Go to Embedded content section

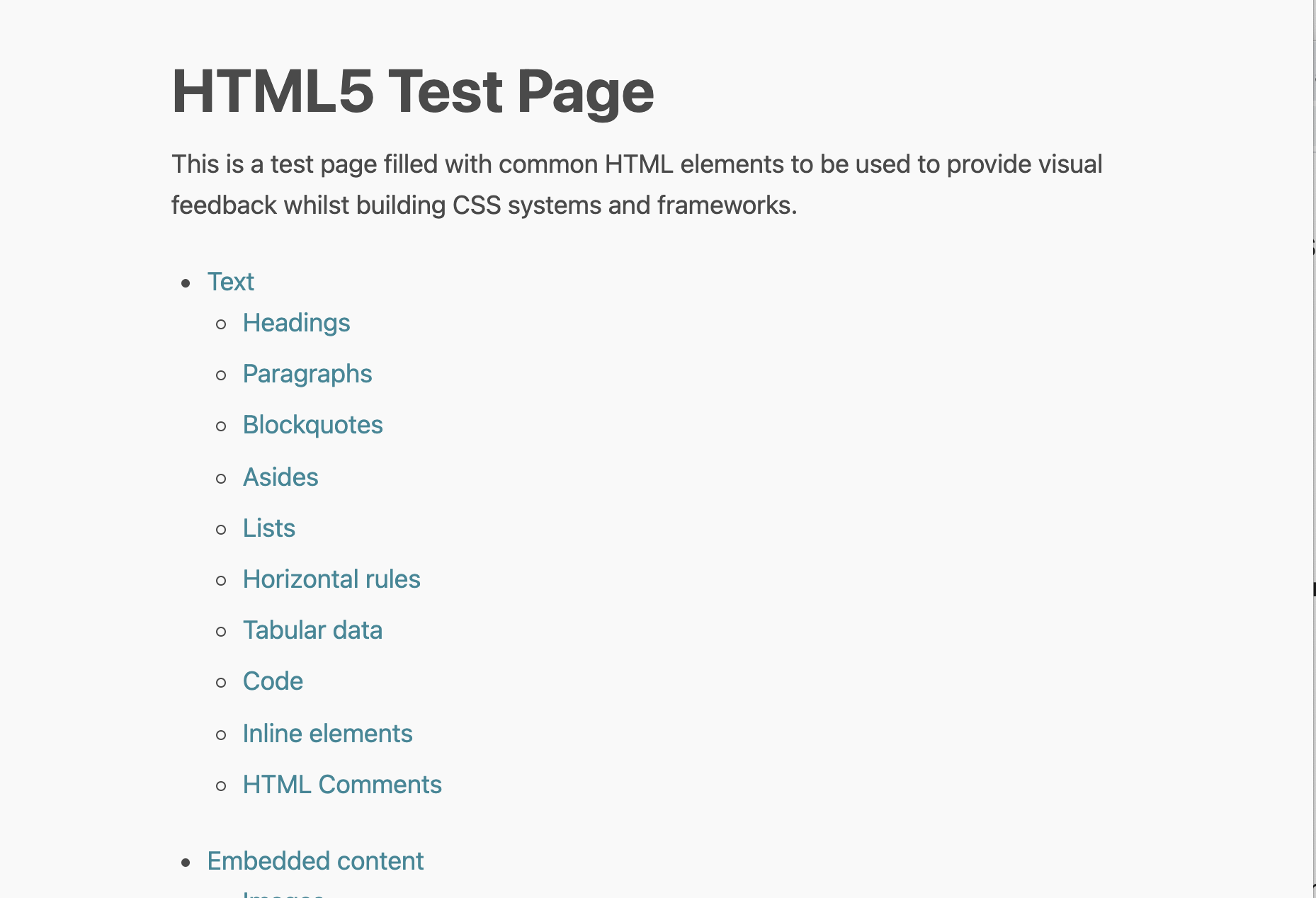[315, 861]
